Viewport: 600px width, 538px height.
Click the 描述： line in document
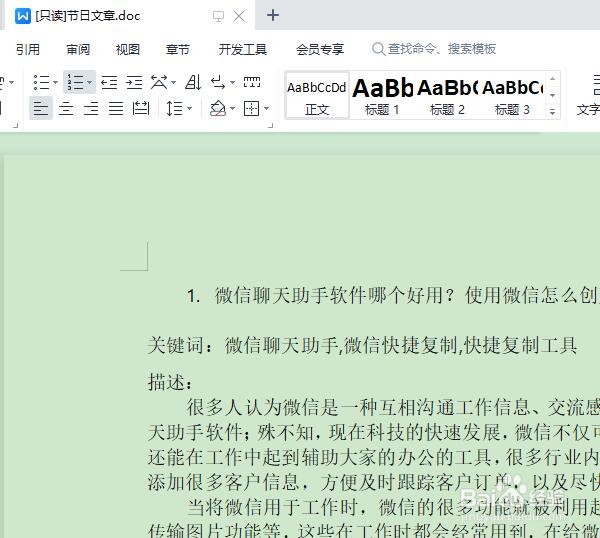coord(170,382)
